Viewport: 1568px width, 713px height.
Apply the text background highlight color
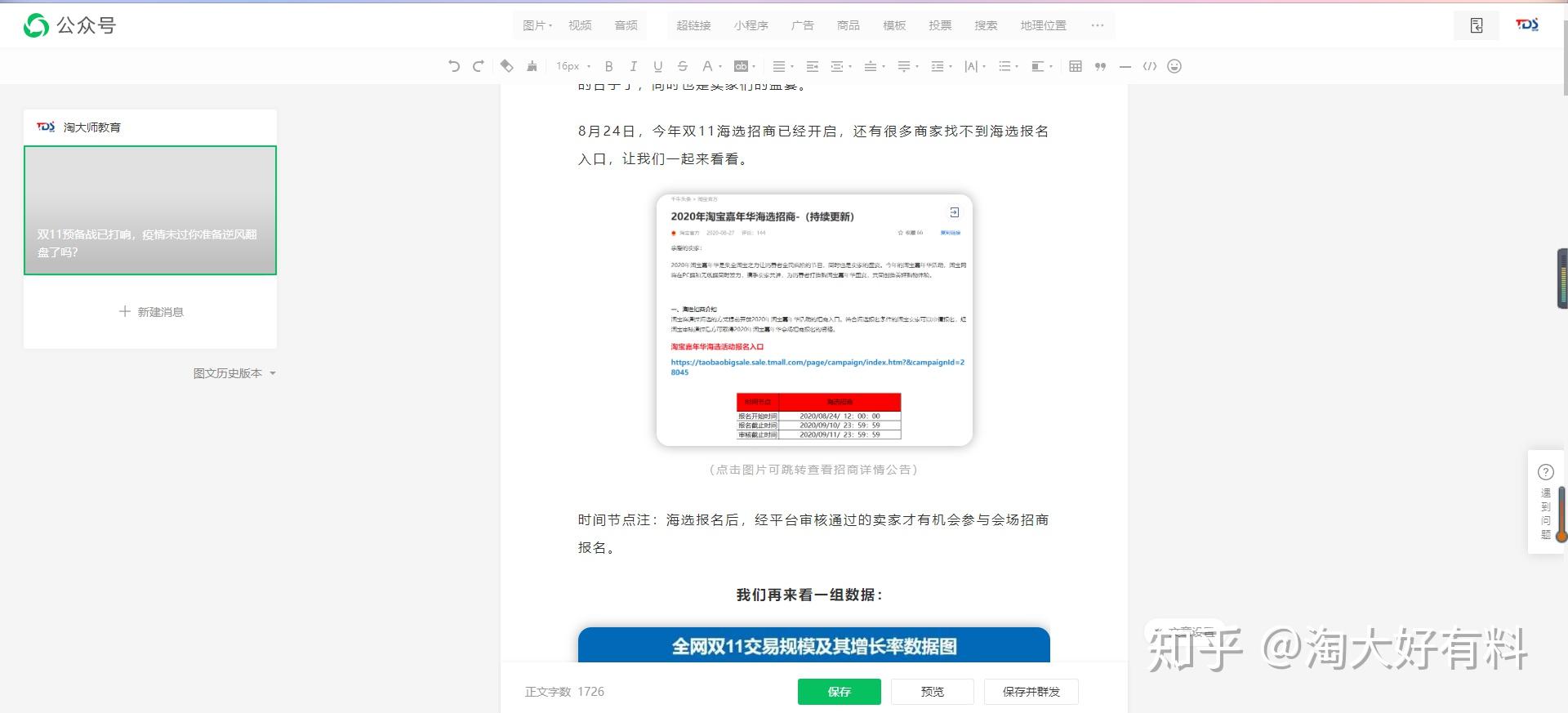[741, 66]
